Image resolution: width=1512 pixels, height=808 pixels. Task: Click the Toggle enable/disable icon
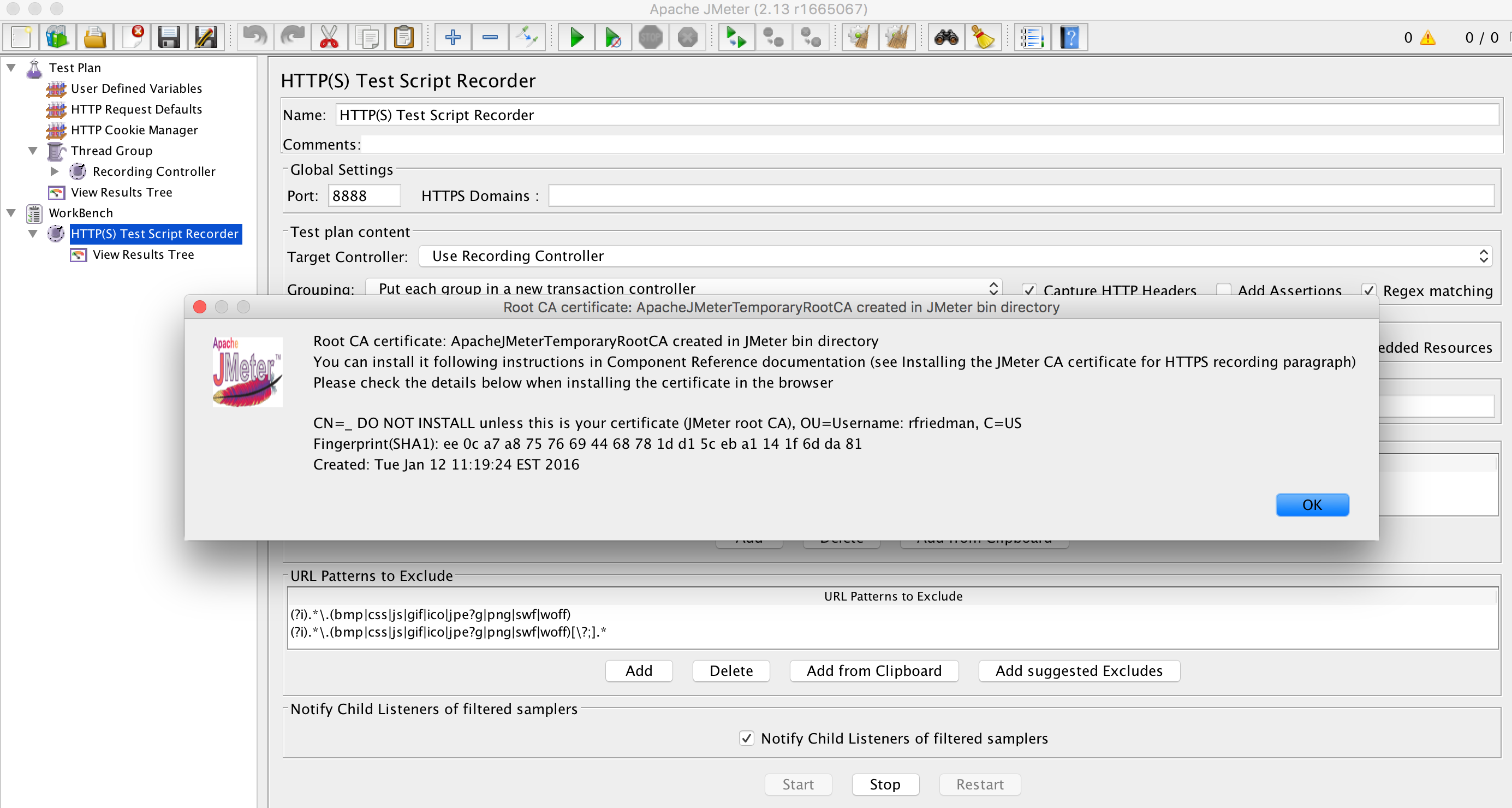(x=527, y=37)
